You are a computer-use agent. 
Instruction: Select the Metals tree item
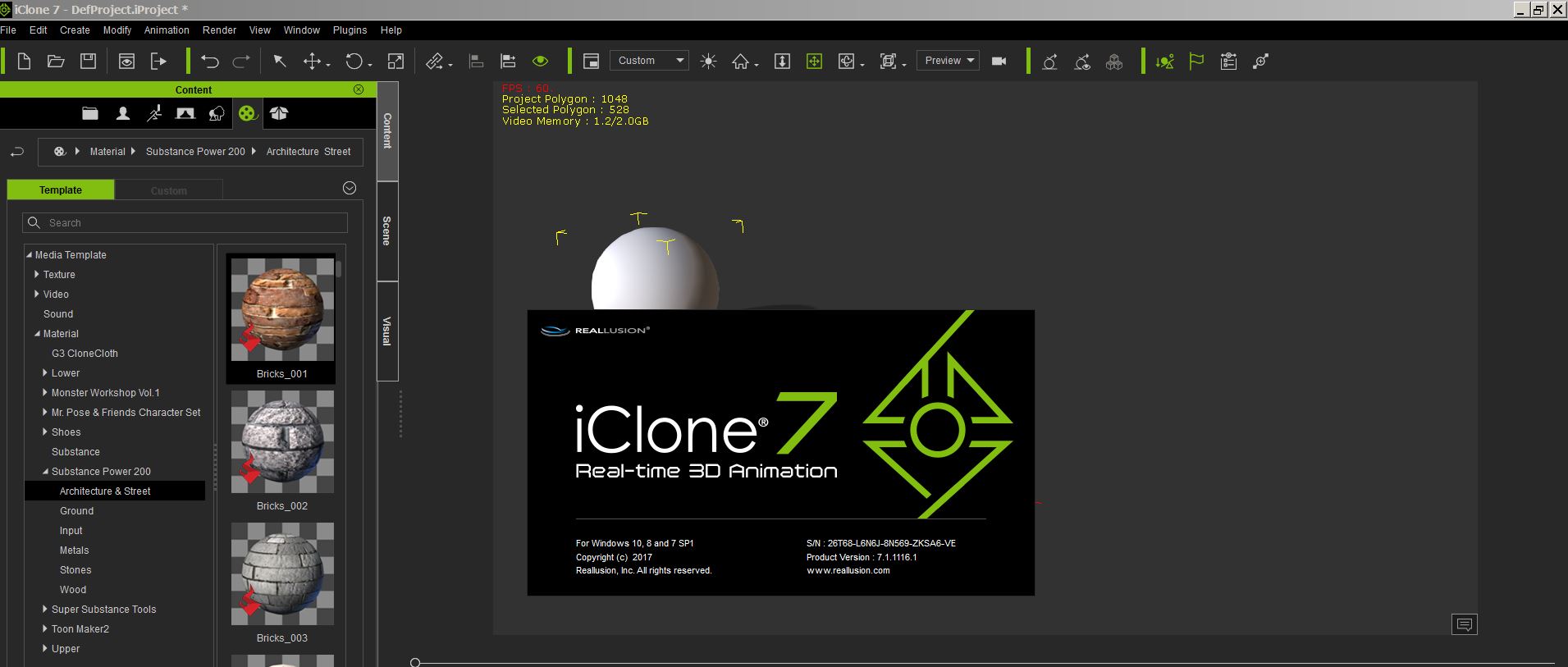(74, 550)
